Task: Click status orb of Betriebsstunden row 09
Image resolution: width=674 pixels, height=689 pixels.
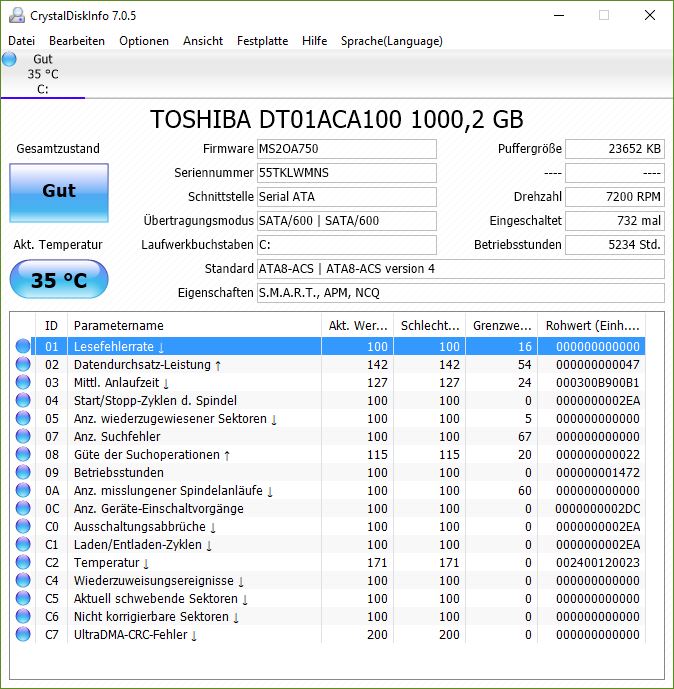Action: (23, 472)
